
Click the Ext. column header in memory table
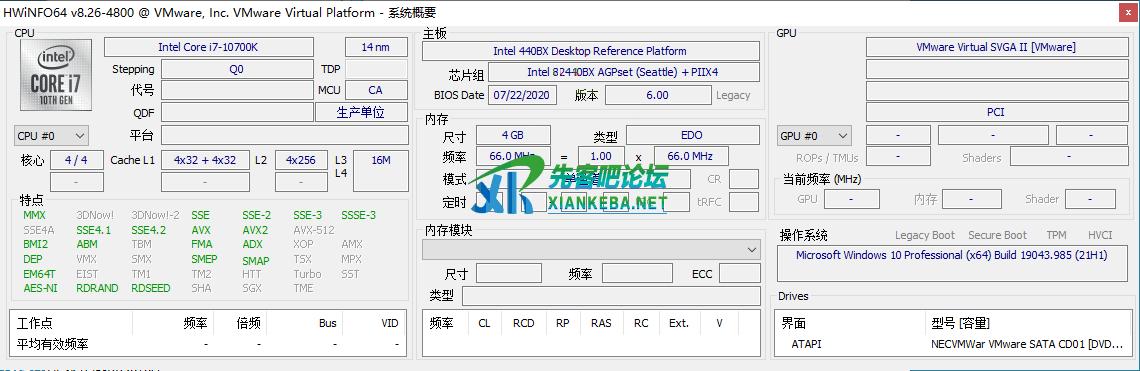[x=679, y=324]
